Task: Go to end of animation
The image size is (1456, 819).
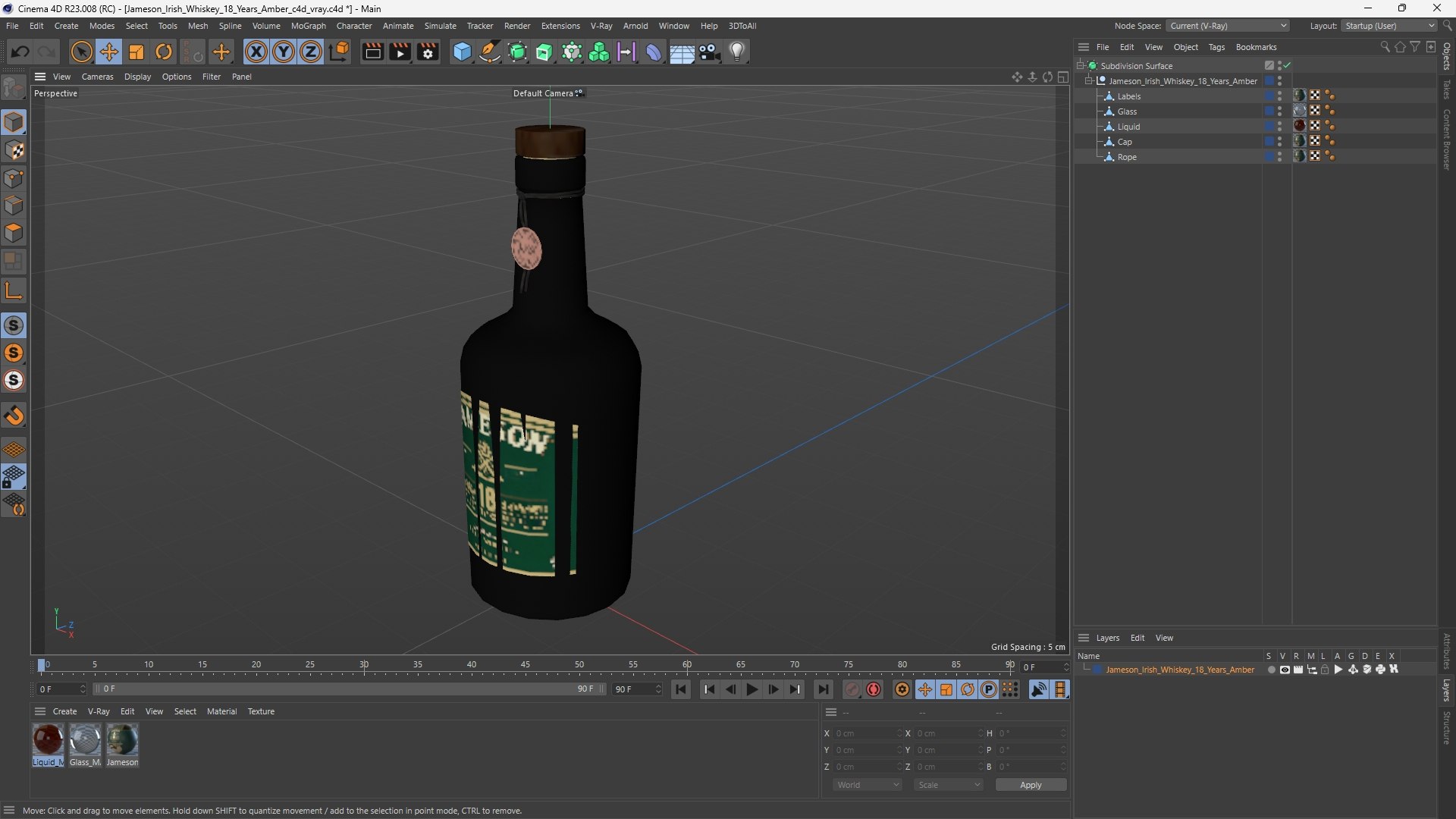Action: tap(823, 689)
